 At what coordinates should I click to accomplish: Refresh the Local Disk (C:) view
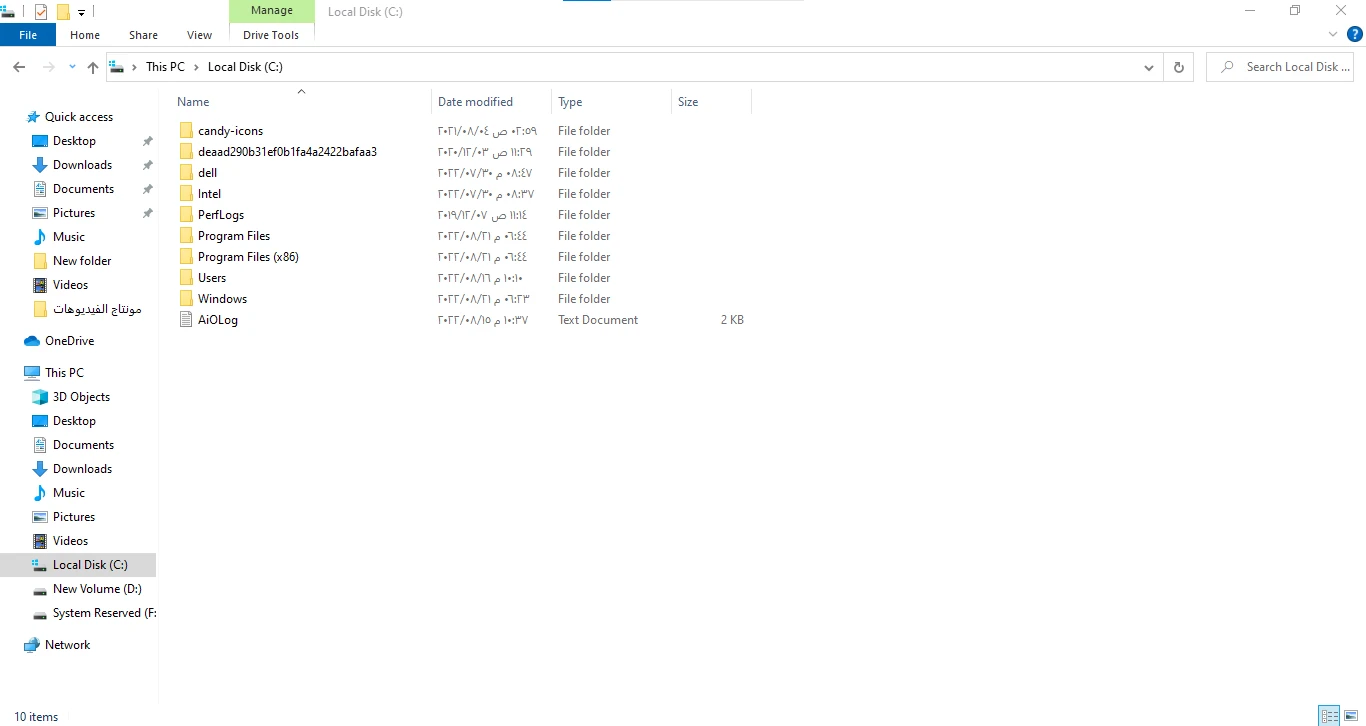(1178, 67)
